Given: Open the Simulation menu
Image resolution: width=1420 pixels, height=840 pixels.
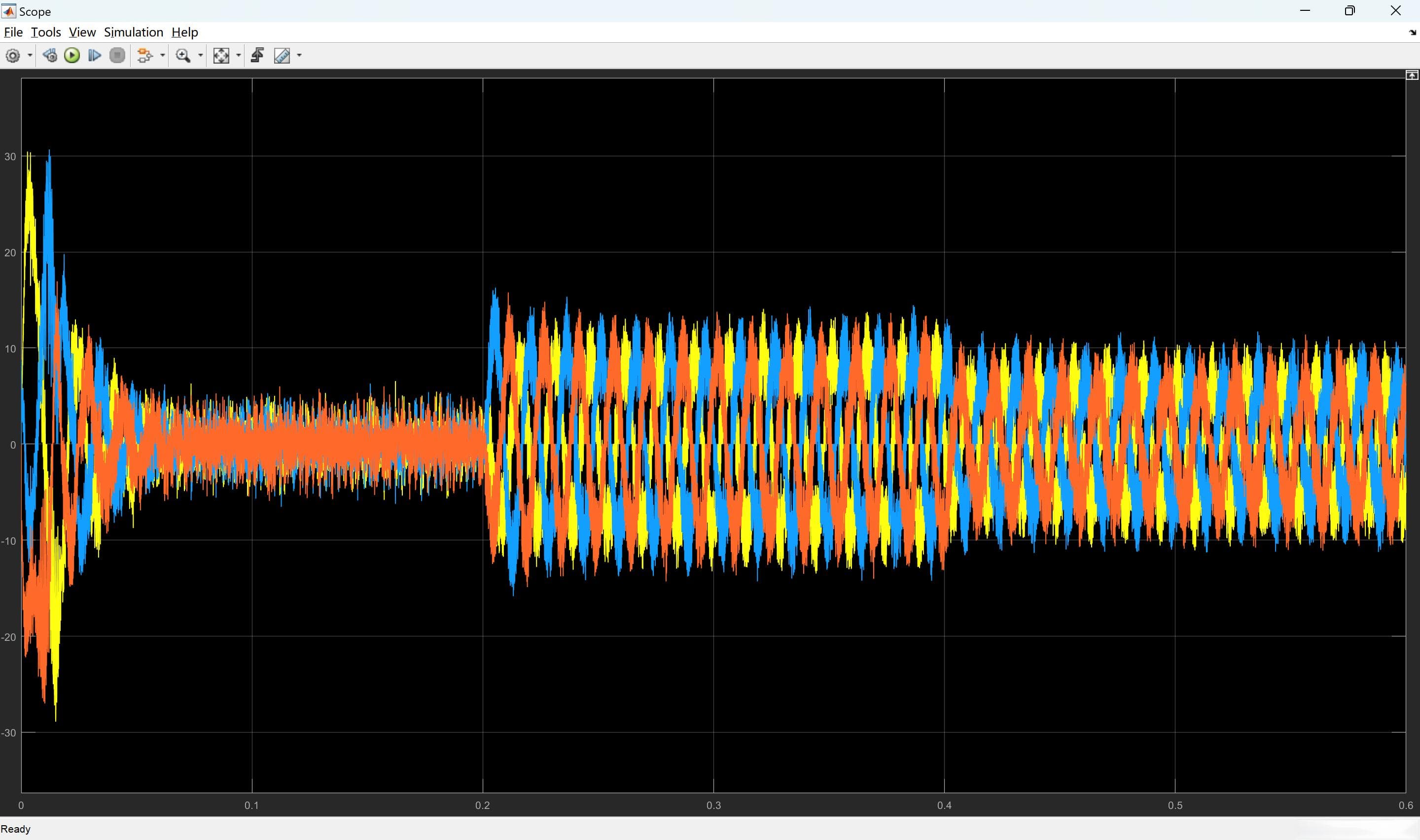Looking at the screenshot, I should pos(134,32).
